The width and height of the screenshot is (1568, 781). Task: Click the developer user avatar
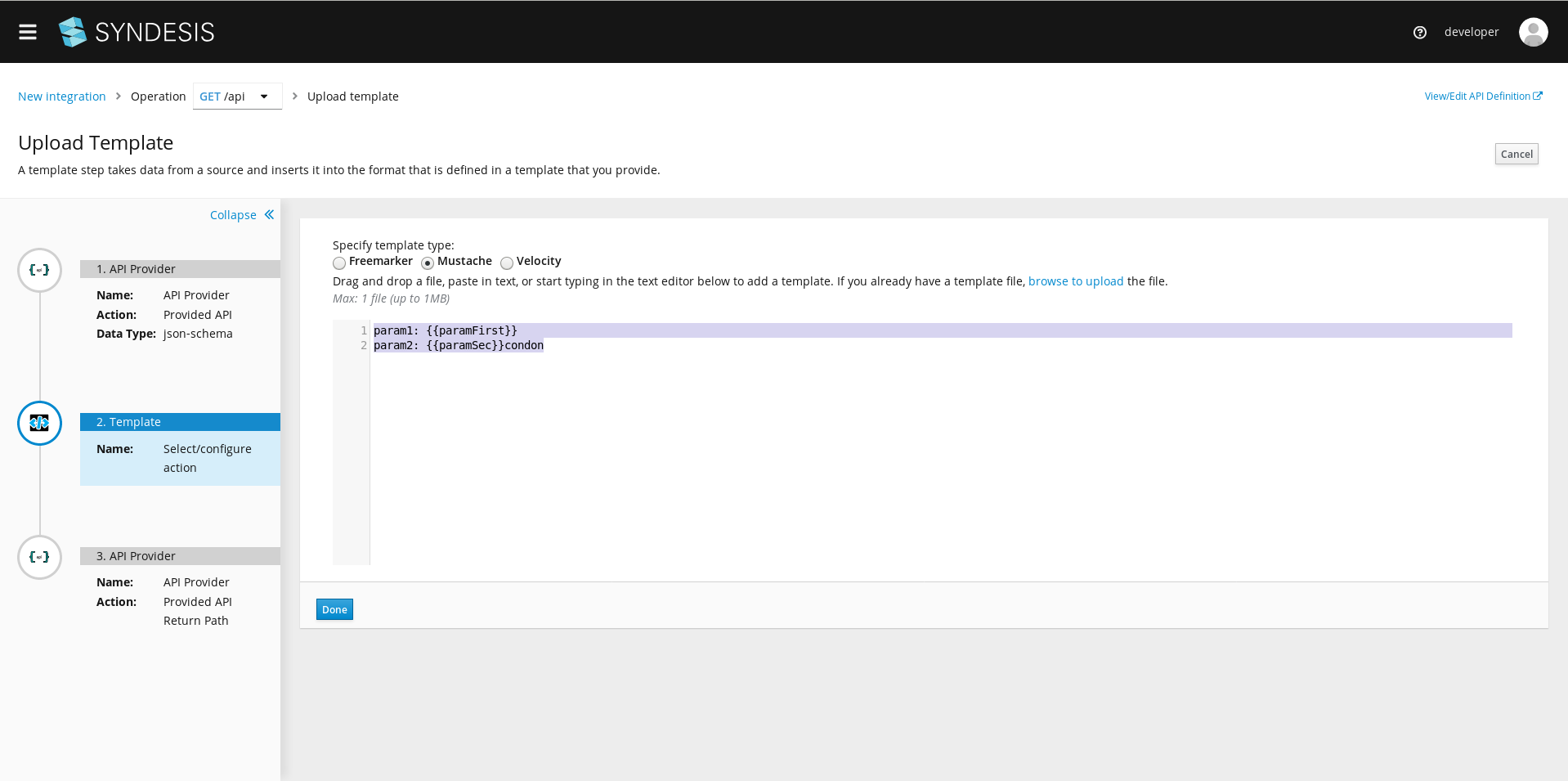point(1533,32)
